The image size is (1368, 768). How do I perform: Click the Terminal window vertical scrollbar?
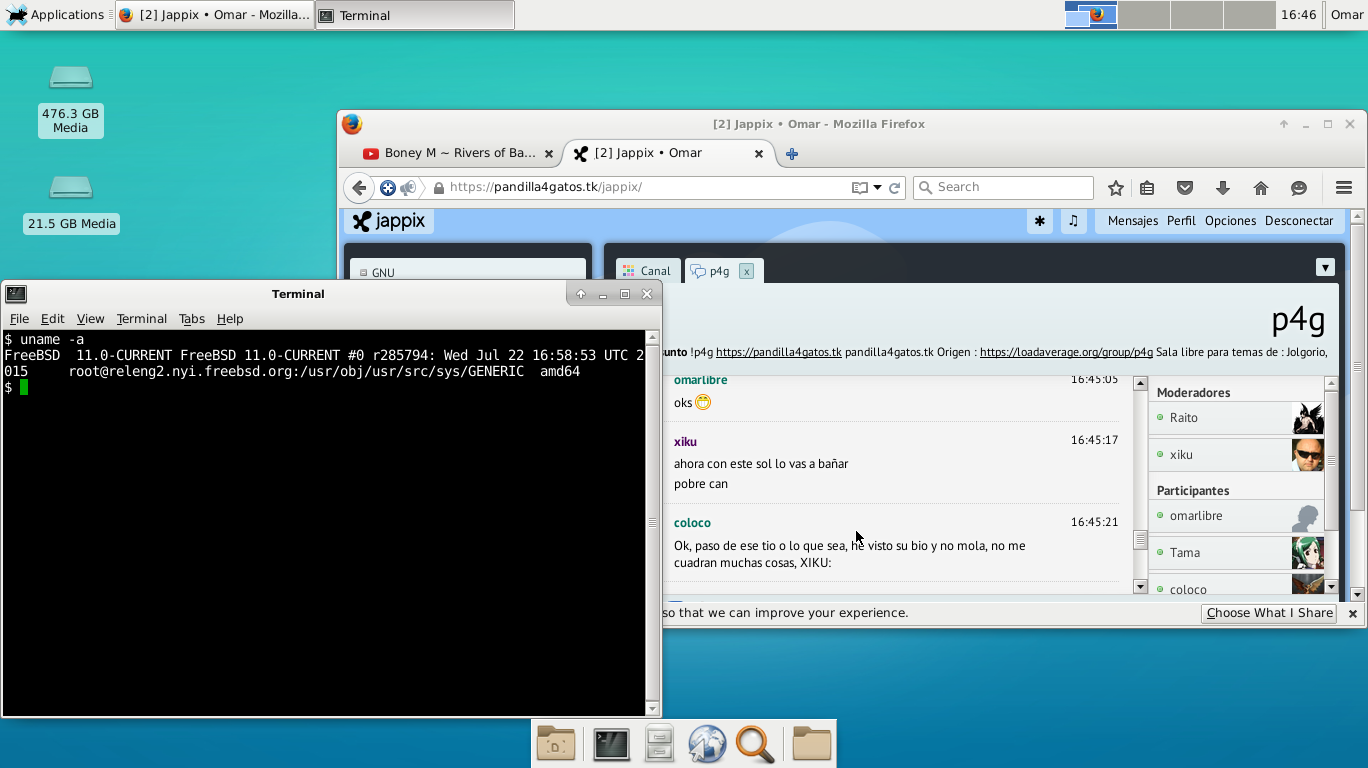pos(653,522)
